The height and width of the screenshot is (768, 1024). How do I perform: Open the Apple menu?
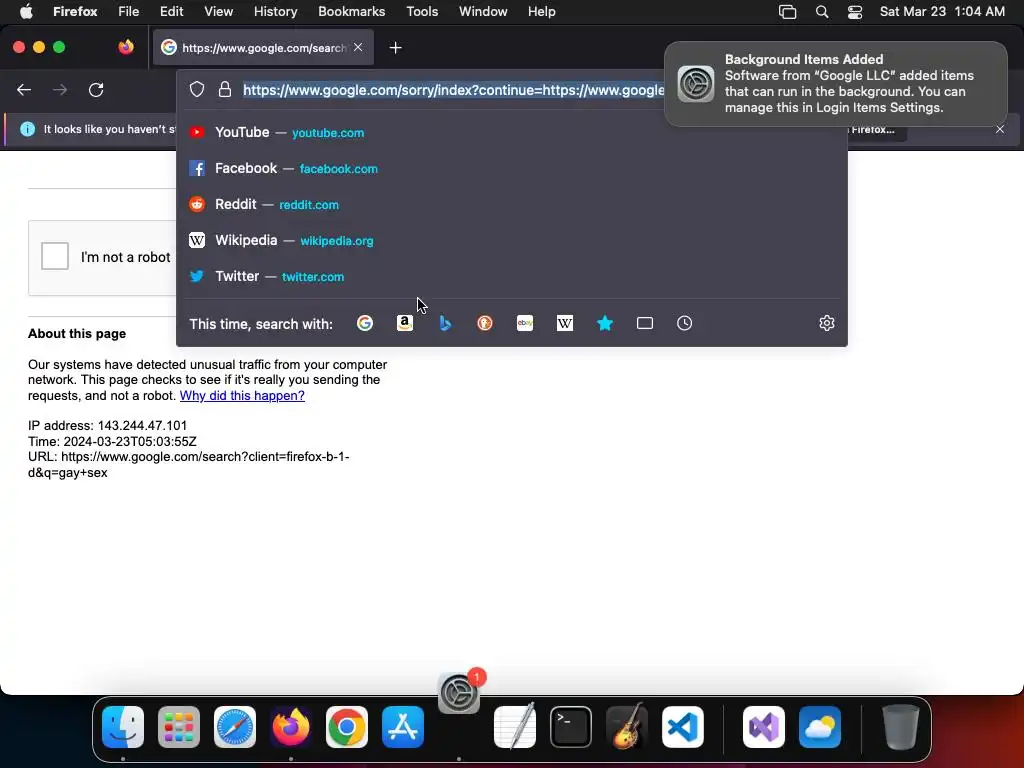25,11
